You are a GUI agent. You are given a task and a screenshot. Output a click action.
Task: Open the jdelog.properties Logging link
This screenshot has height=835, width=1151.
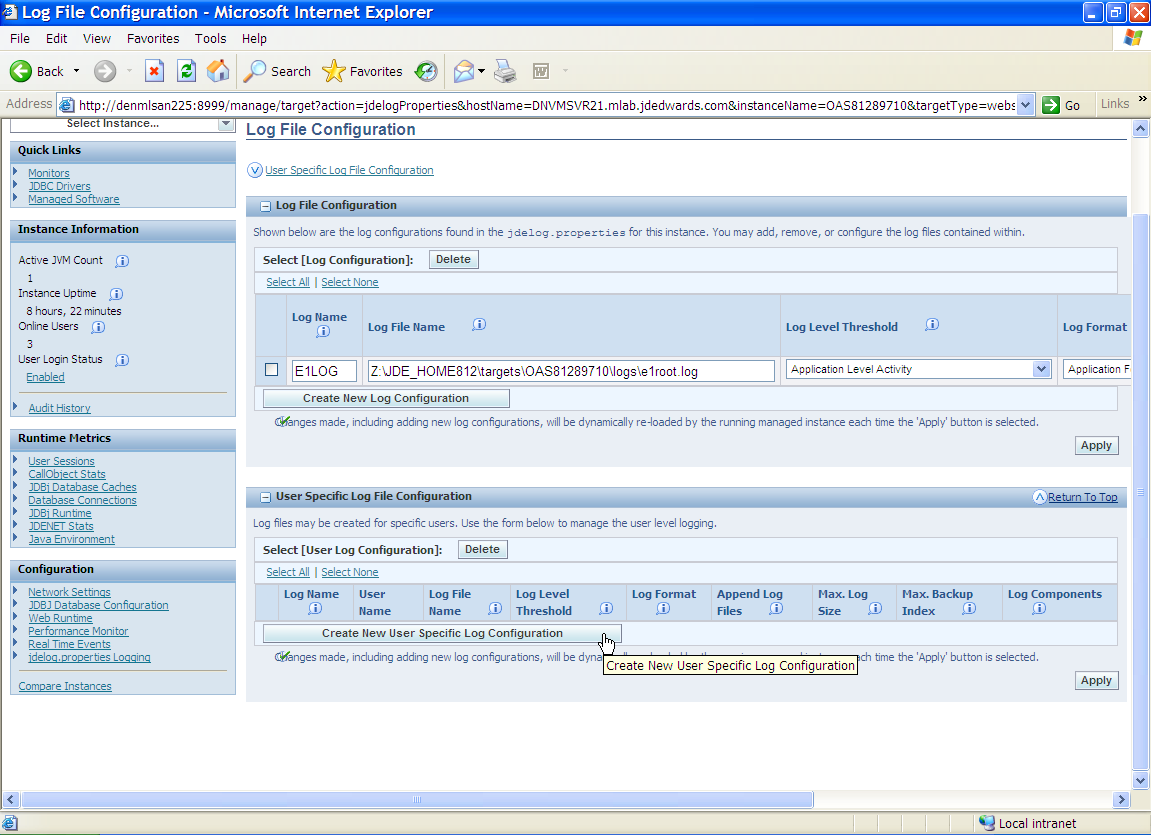pos(90,657)
